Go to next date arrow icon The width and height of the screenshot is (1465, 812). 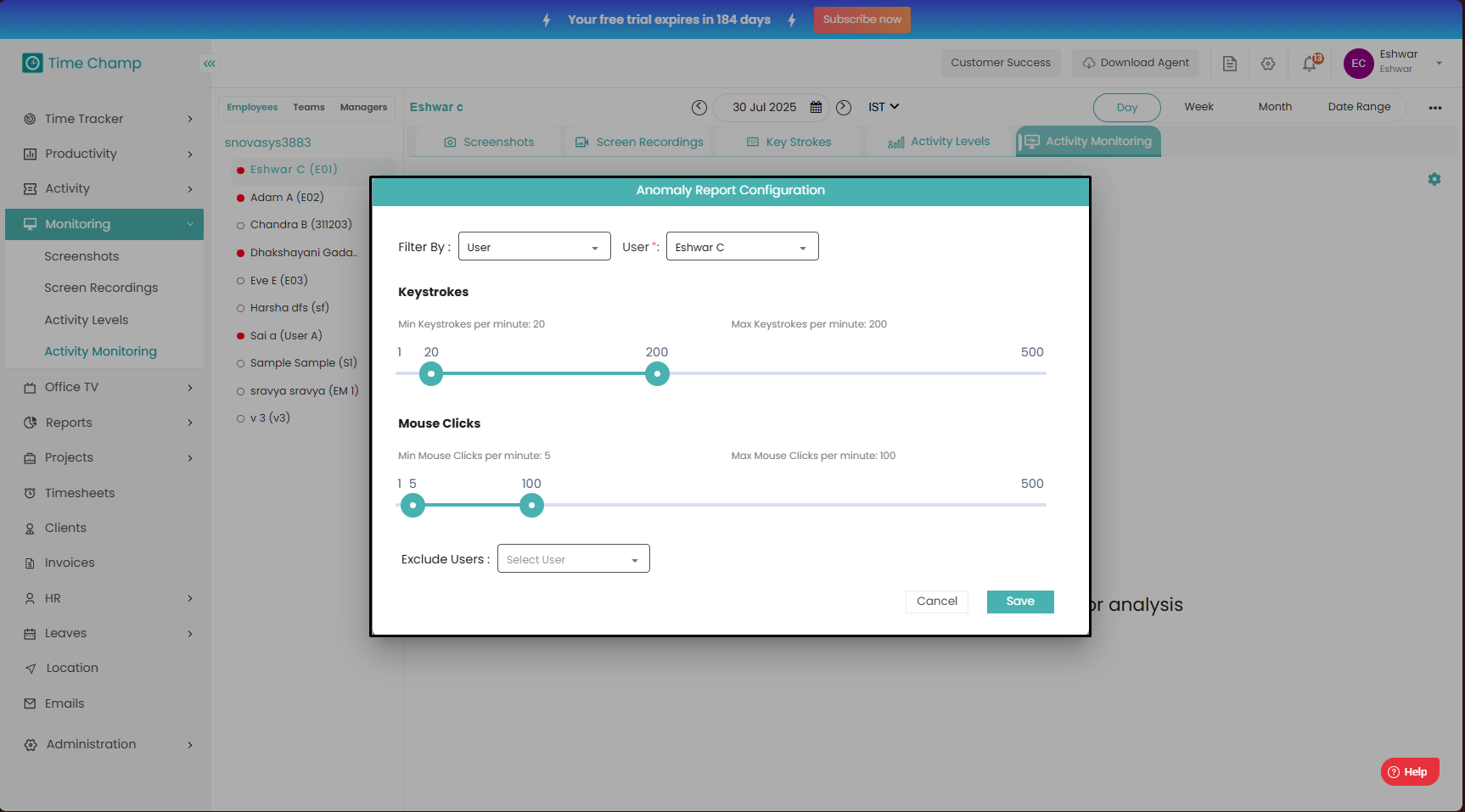pos(844,108)
